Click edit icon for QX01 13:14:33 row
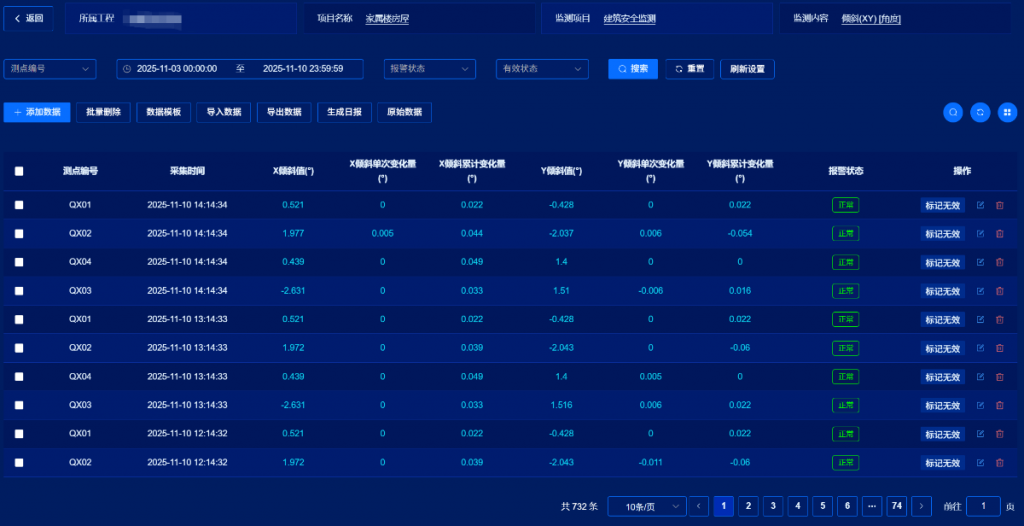This screenshot has height=526, width=1024. pyautogui.click(x=980, y=320)
